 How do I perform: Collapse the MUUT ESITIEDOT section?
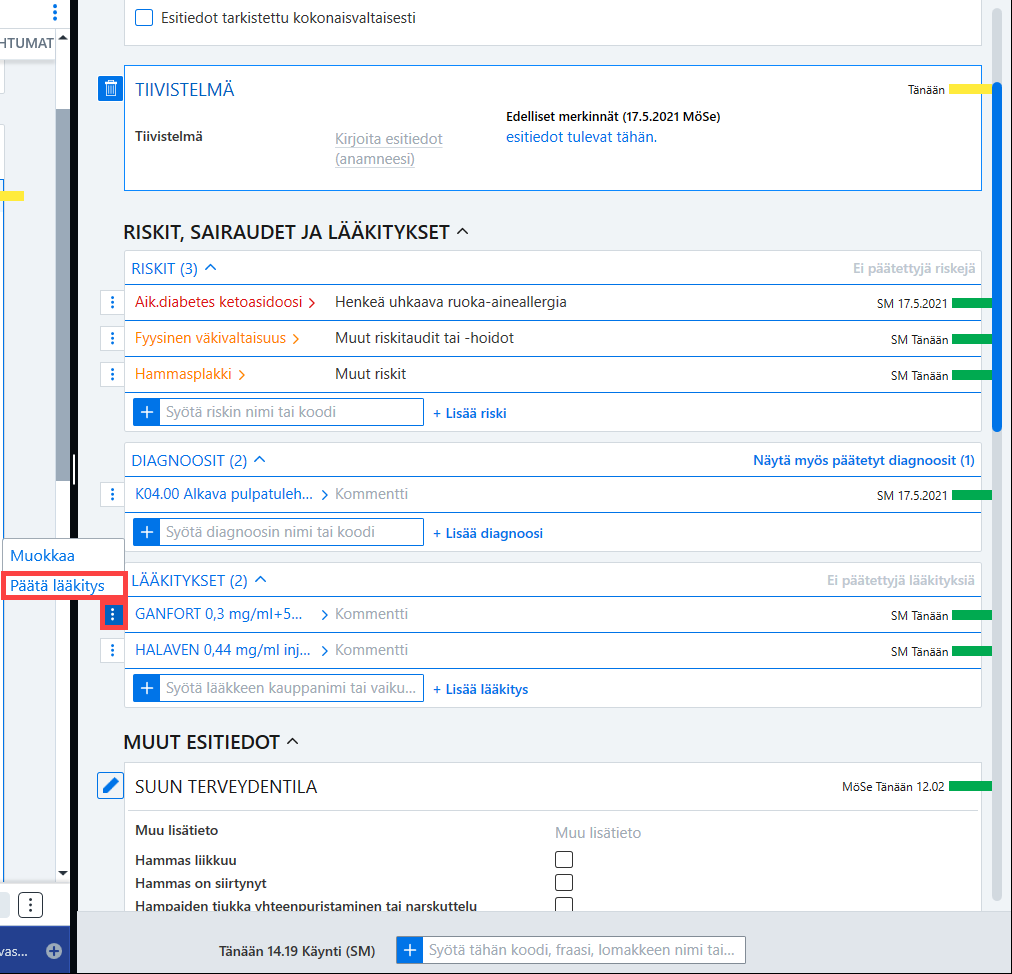(x=292, y=741)
